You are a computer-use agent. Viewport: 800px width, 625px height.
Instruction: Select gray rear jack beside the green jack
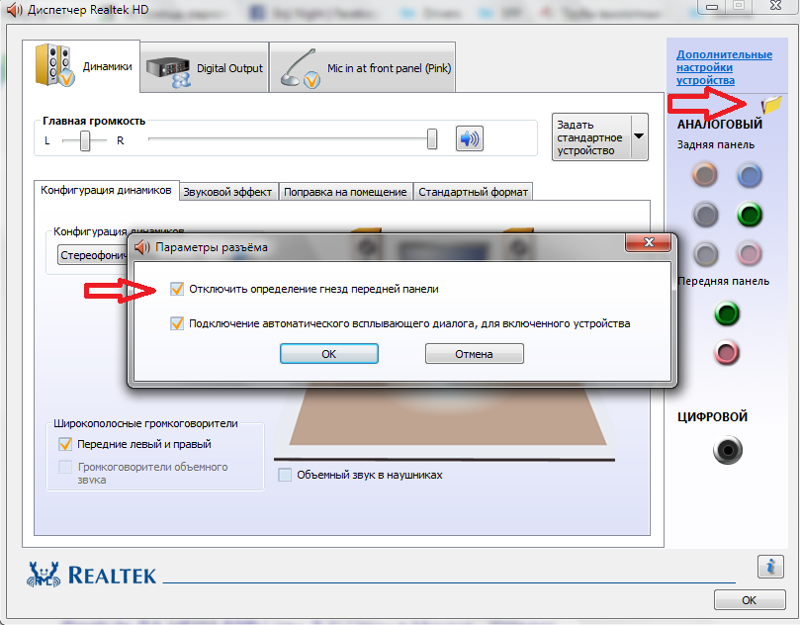pos(705,215)
